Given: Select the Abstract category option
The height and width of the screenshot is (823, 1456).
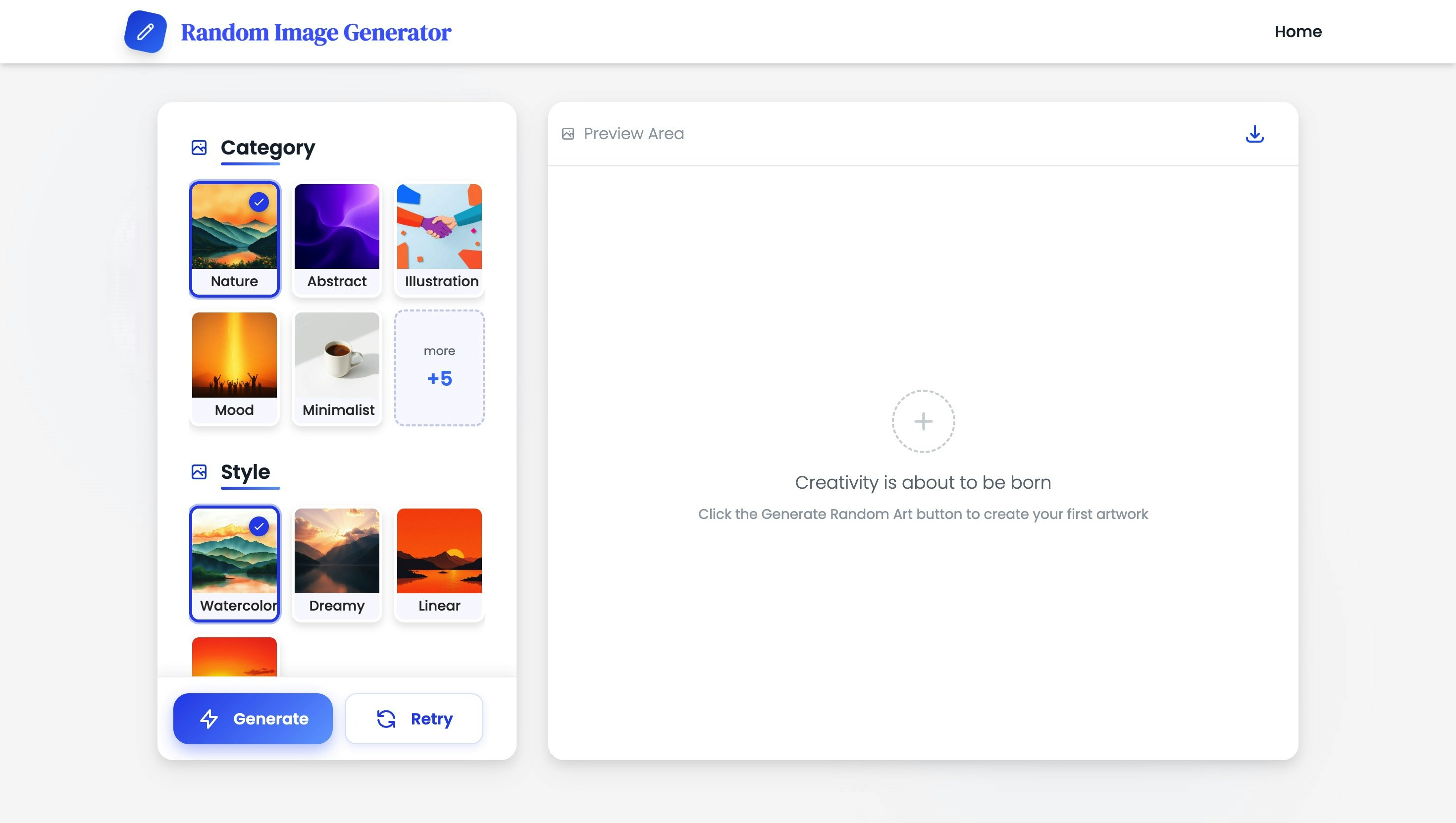Looking at the screenshot, I should pyautogui.click(x=337, y=239).
